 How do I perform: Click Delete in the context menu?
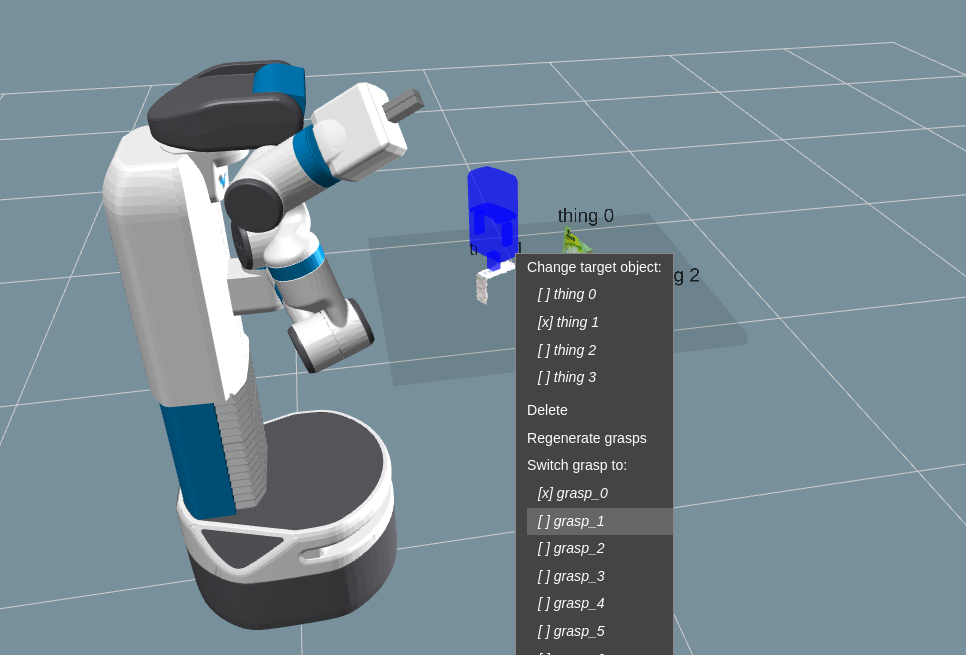point(547,410)
